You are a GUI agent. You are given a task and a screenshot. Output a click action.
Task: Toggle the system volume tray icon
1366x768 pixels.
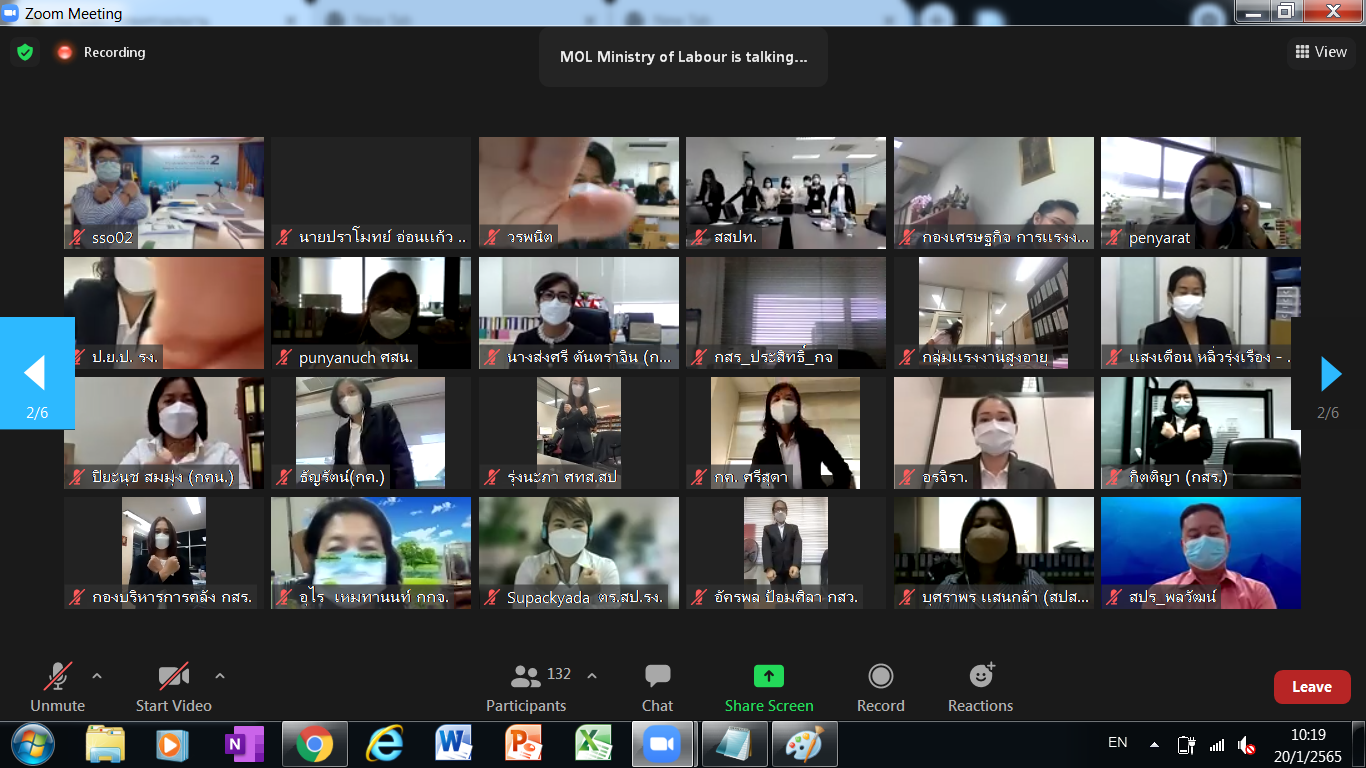(1246, 745)
